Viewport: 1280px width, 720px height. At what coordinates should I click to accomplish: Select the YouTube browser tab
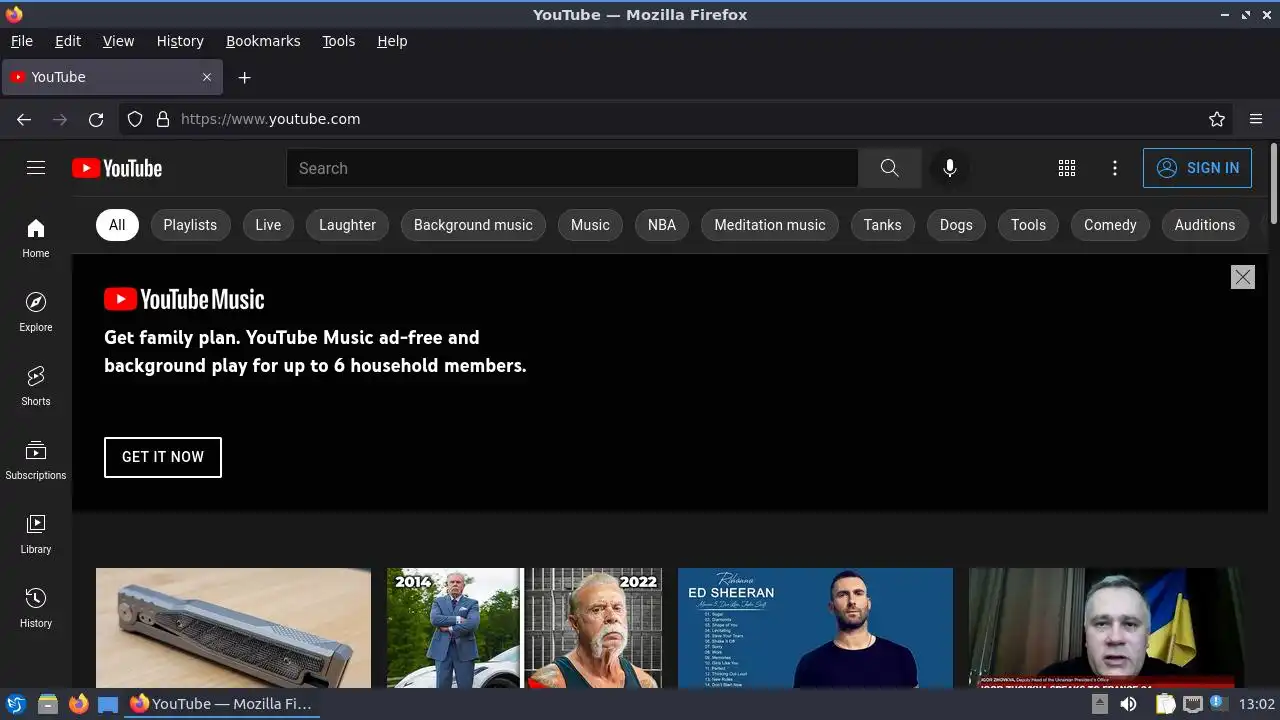112,77
